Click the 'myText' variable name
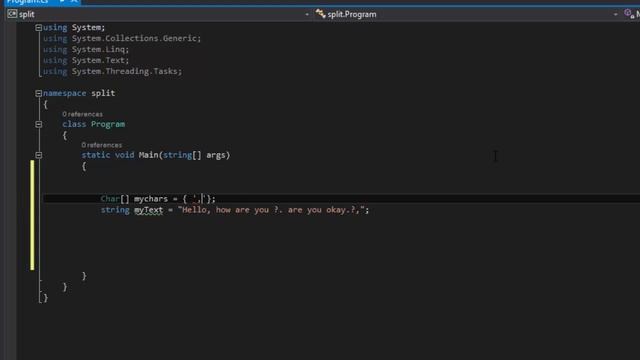 [149, 210]
